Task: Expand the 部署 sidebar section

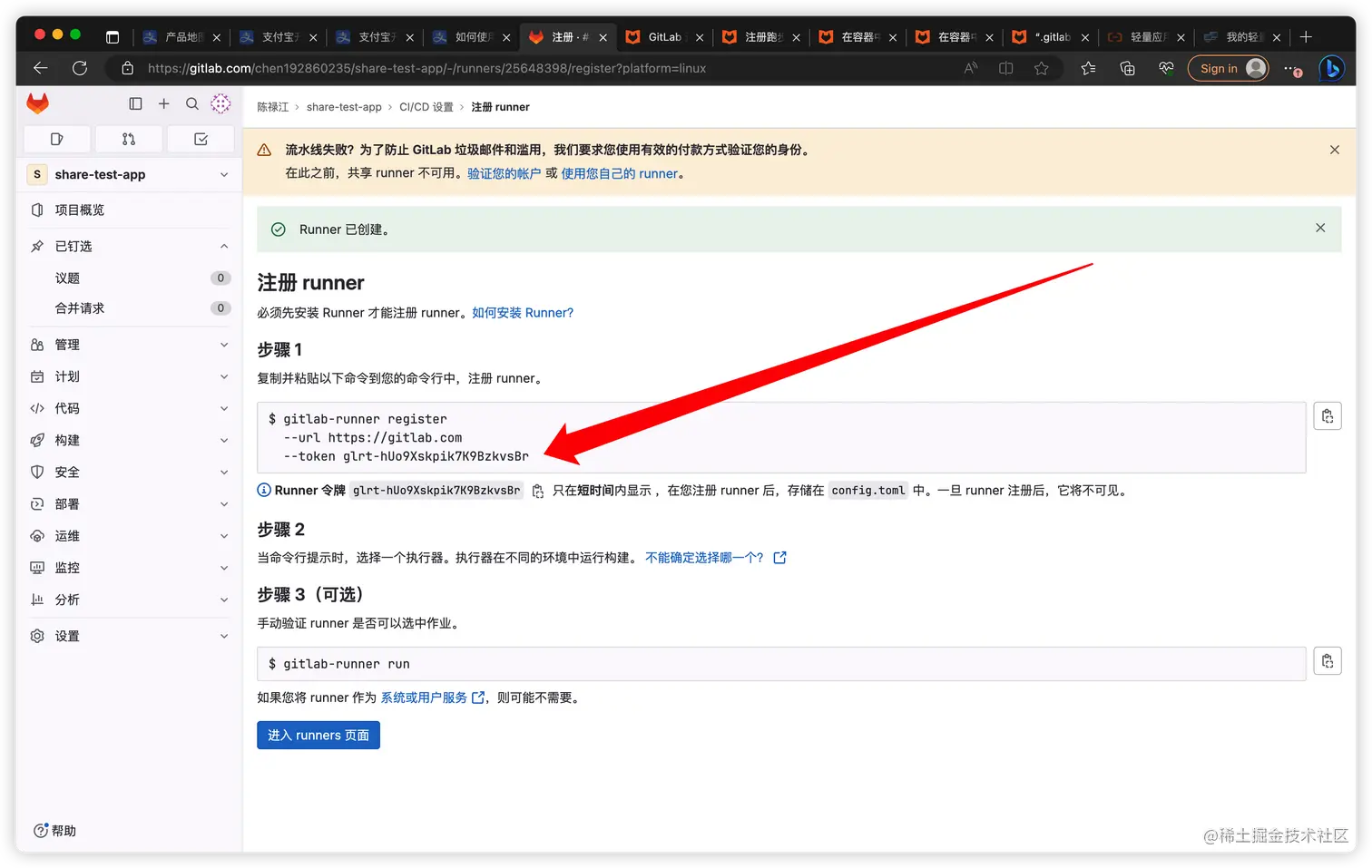Action: 129,503
